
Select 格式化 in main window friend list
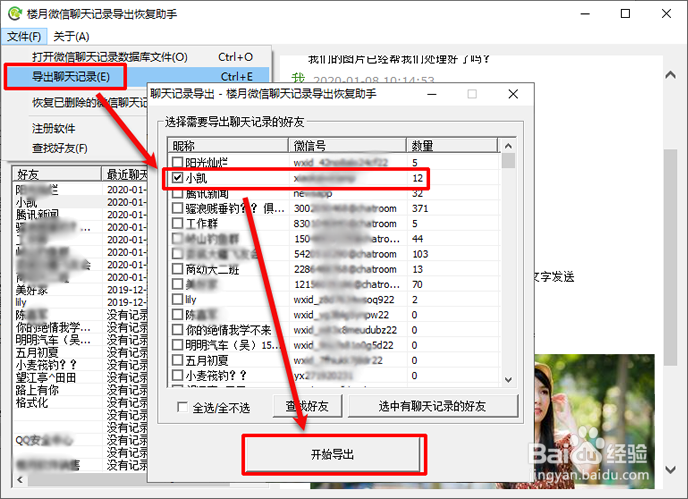32,402
